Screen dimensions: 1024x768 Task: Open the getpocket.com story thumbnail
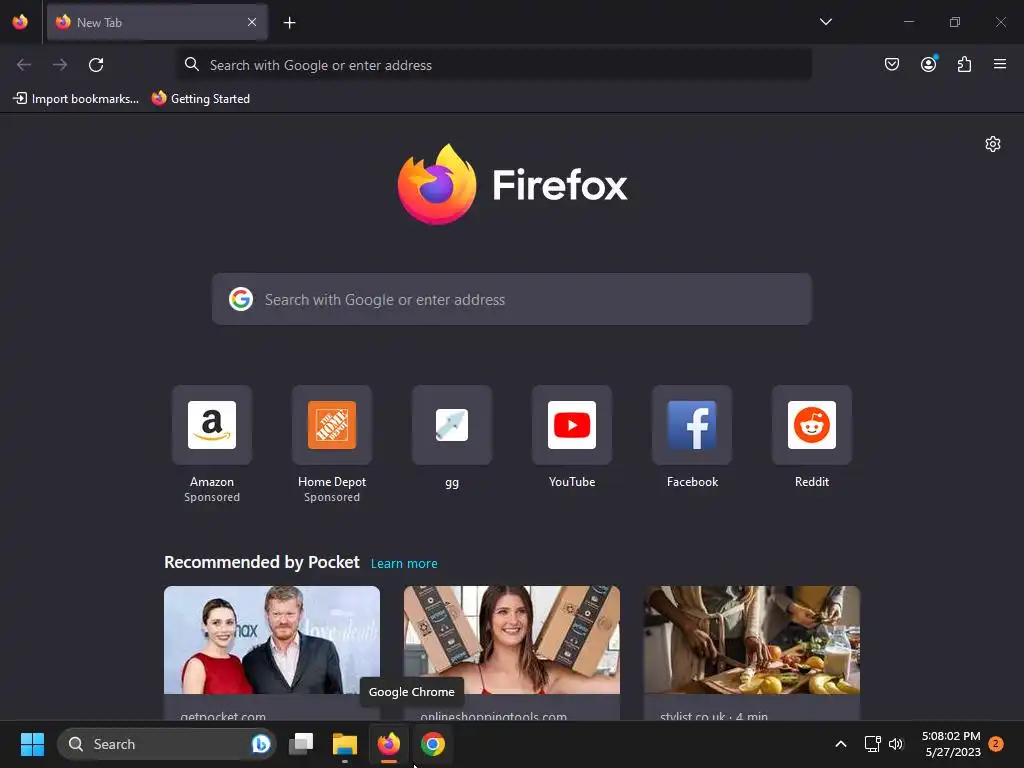point(272,640)
